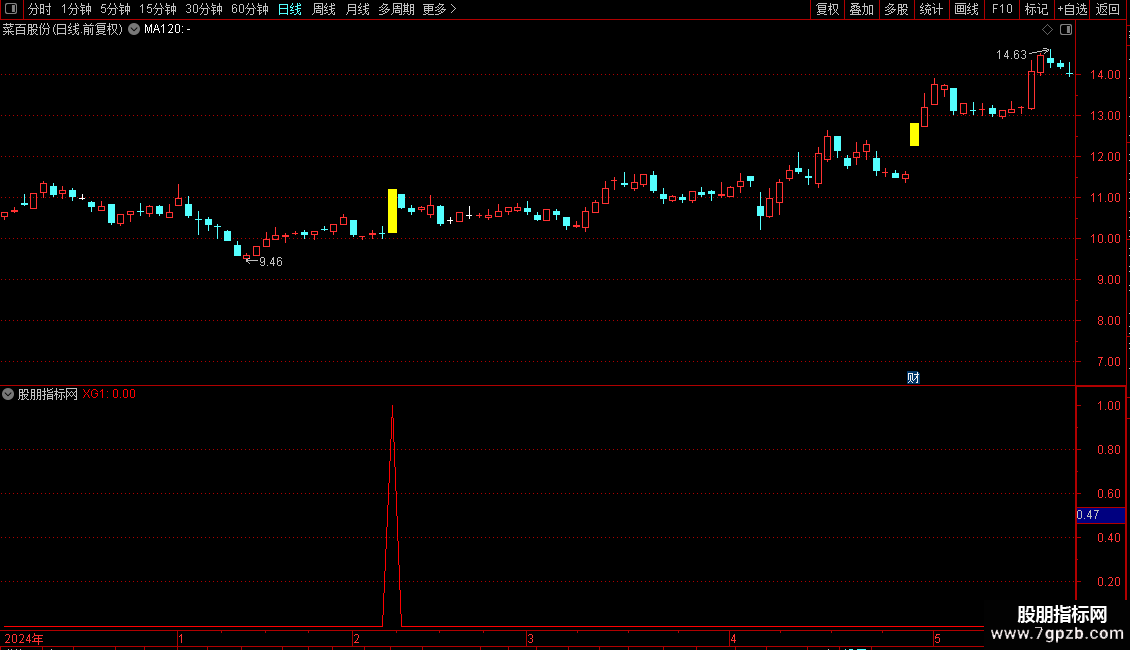Expand the 更多 periods menu
1130x650 pixels.
pyautogui.click(x=440, y=9)
